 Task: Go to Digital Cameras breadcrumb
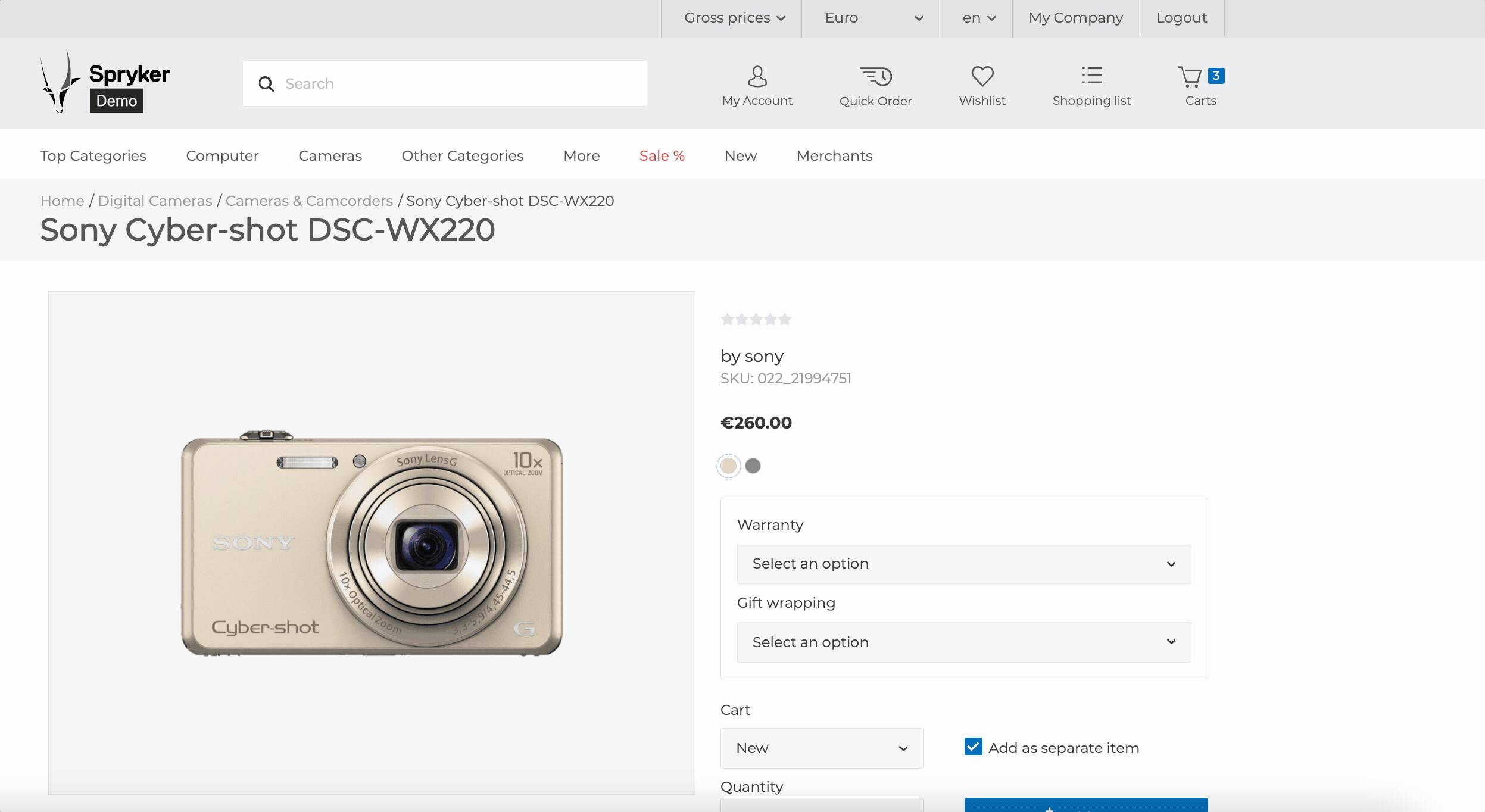pyautogui.click(x=155, y=201)
